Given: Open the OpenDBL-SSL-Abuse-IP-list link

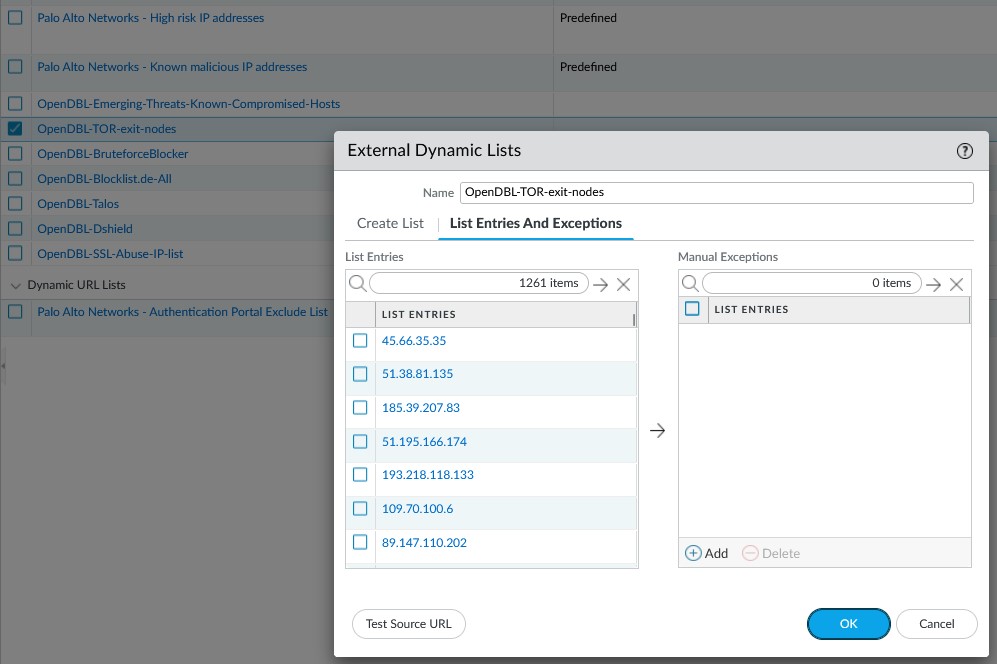Looking at the screenshot, I should click(110, 254).
